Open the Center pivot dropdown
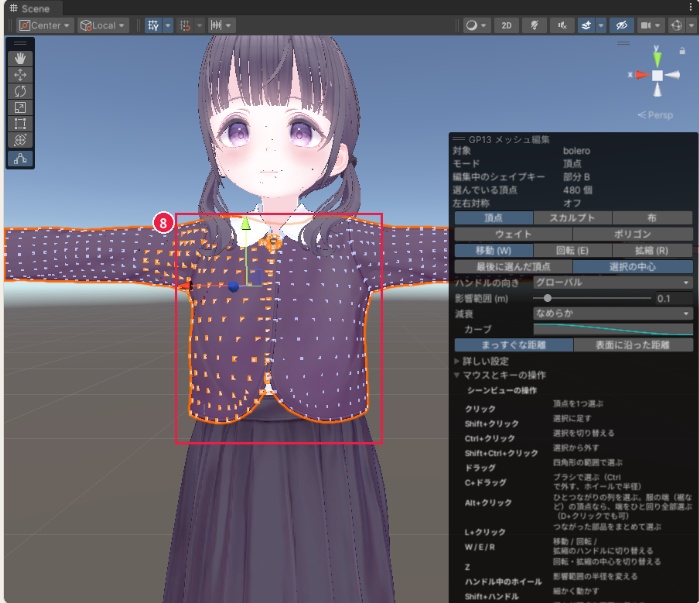 pos(45,25)
